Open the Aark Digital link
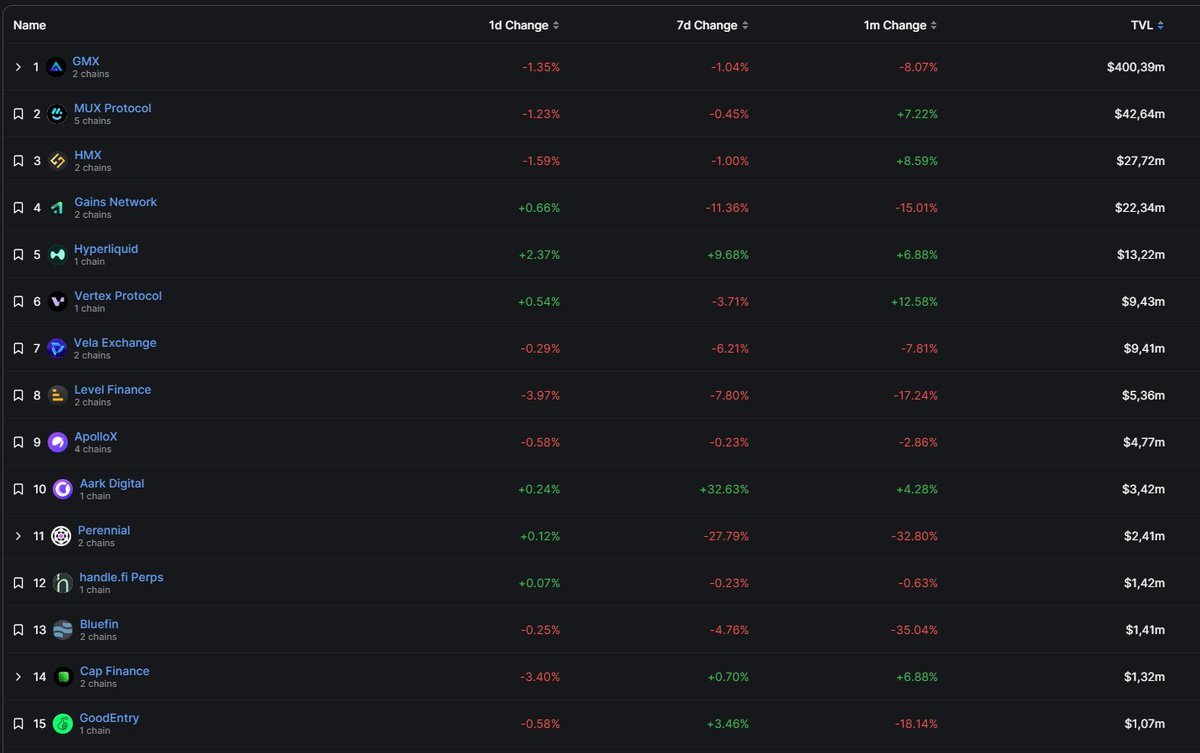Screen dimensions: 1200x753 [112, 483]
